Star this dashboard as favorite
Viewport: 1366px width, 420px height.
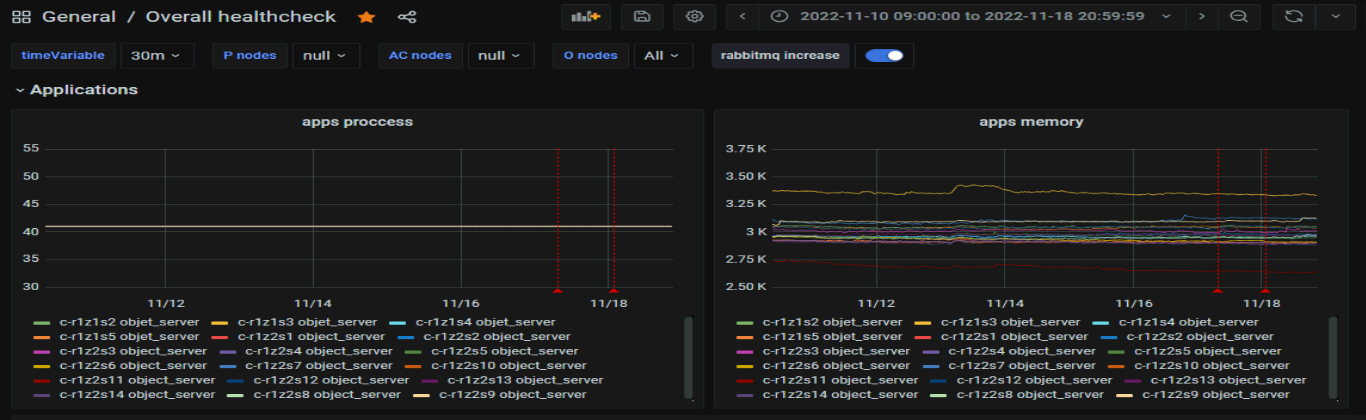(367, 17)
